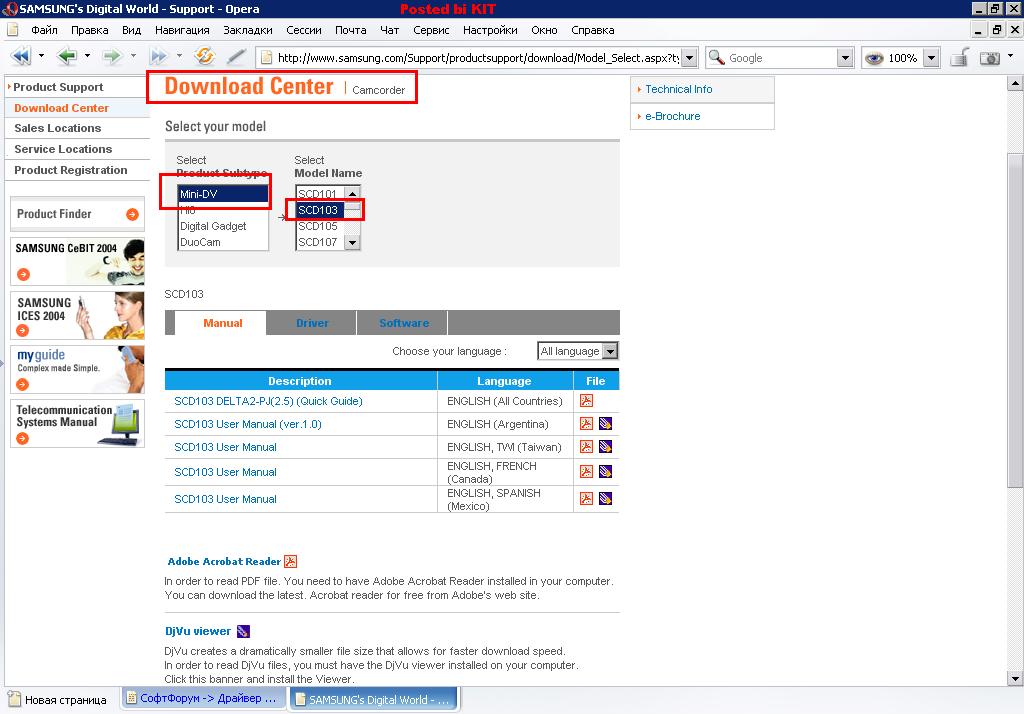Image resolution: width=1024 pixels, height=714 pixels.
Task: Switch to the СофтФорум page tab
Action: click(204, 698)
